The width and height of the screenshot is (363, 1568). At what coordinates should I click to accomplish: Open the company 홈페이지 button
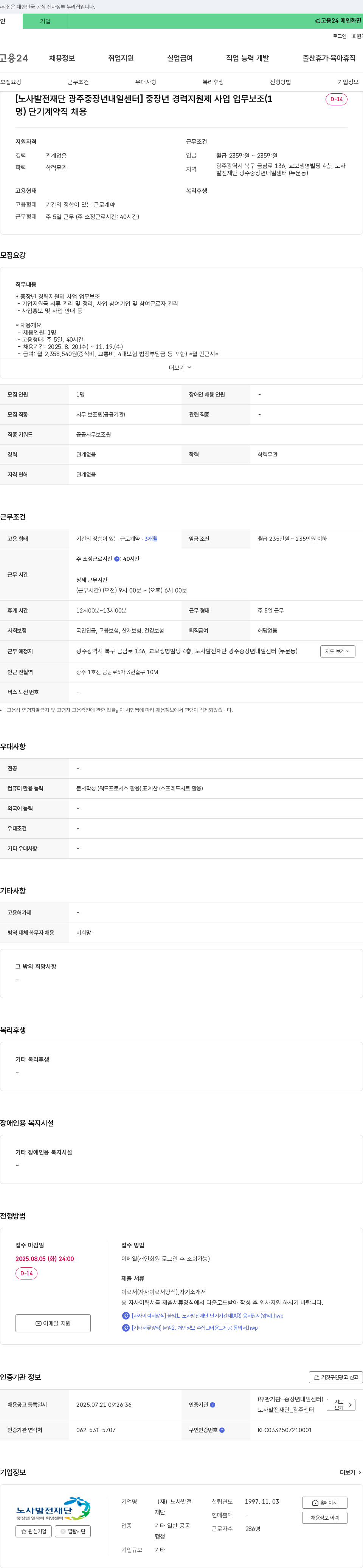[325, 1502]
